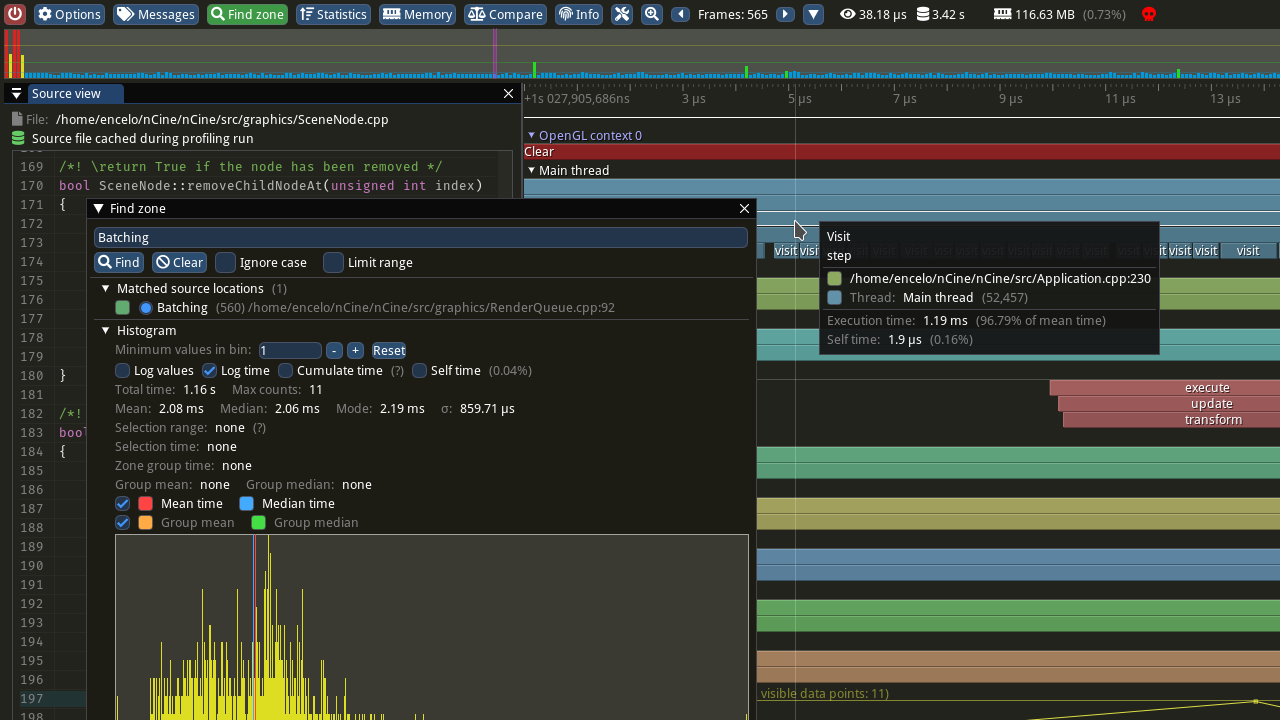The width and height of the screenshot is (1280, 720).
Task: Collapse the OpenGL context 0 timeline group
Action: coord(531,135)
